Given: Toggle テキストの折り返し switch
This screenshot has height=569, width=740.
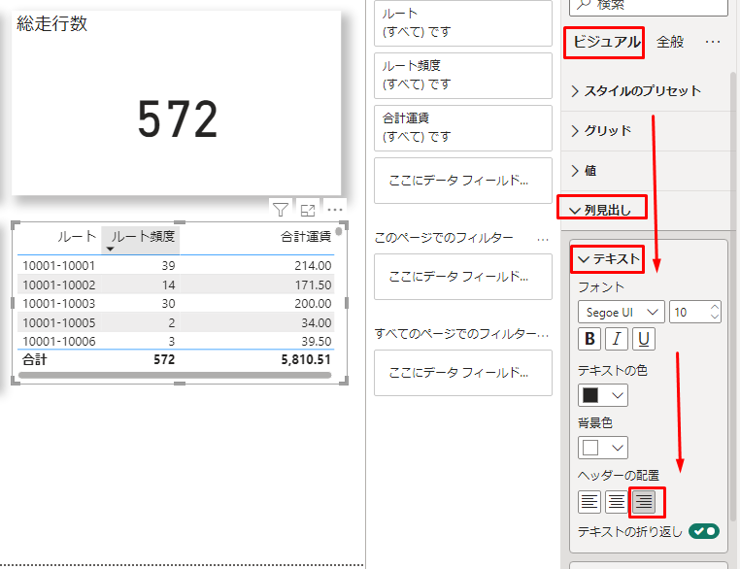Looking at the screenshot, I should (703, 532).
